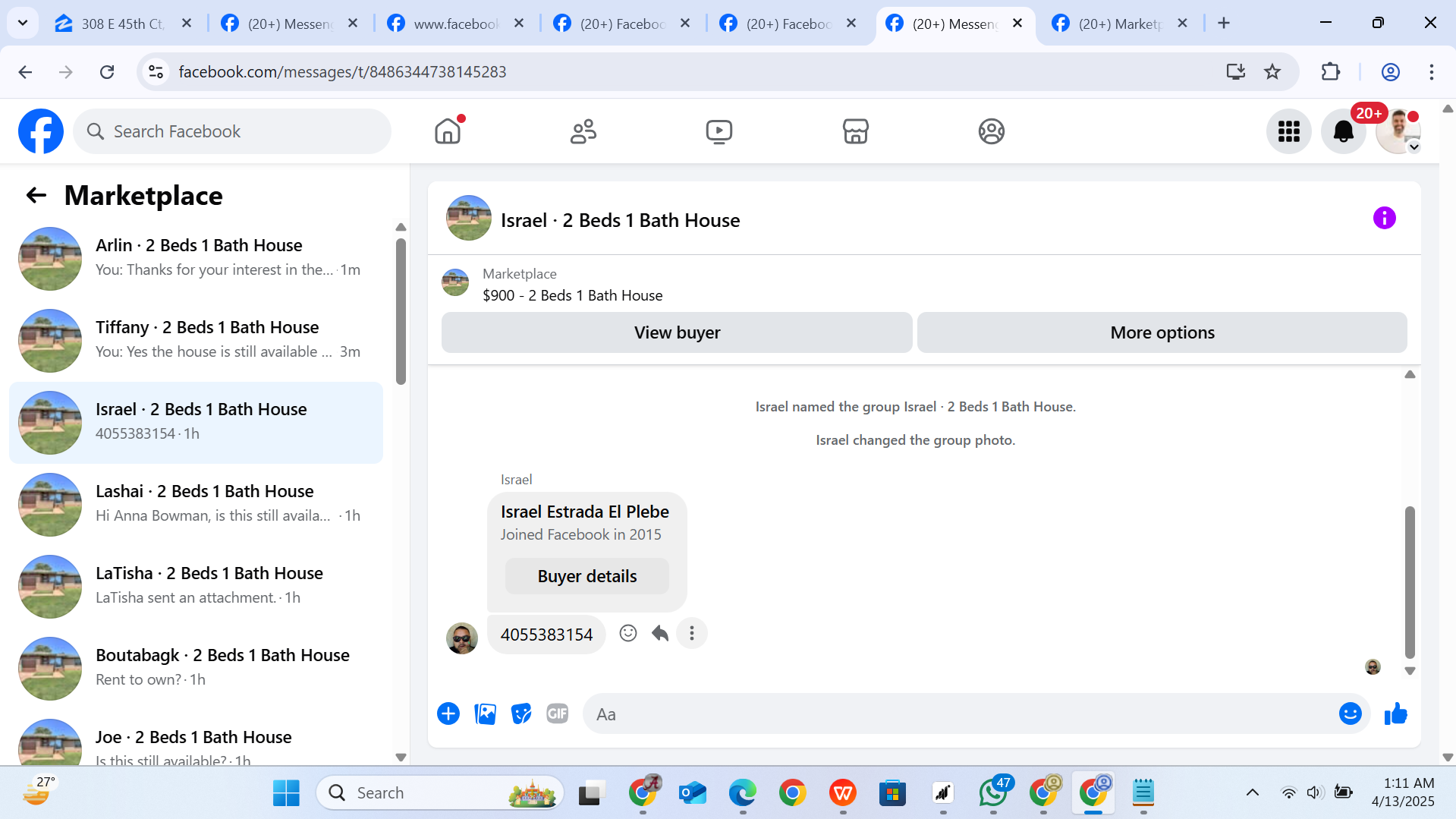Open Tiffany's 2 Beds 1 Bath conversation
This screenshot has width=1456, height=819.
[x=196, y=341]
